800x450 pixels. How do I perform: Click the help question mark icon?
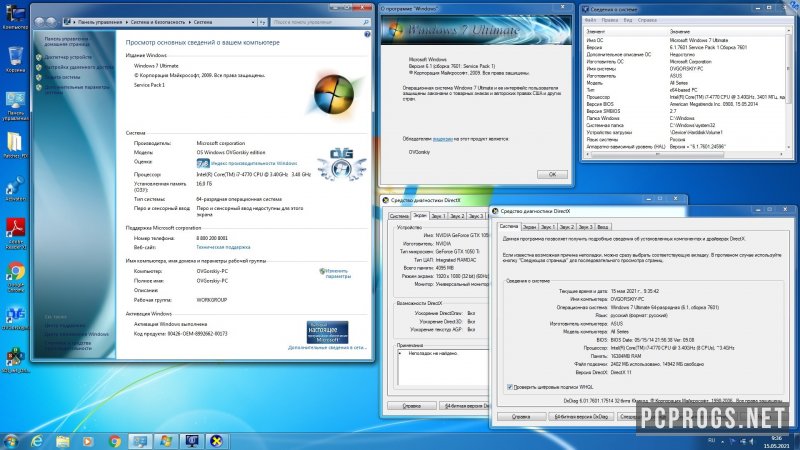click(367, 34)
